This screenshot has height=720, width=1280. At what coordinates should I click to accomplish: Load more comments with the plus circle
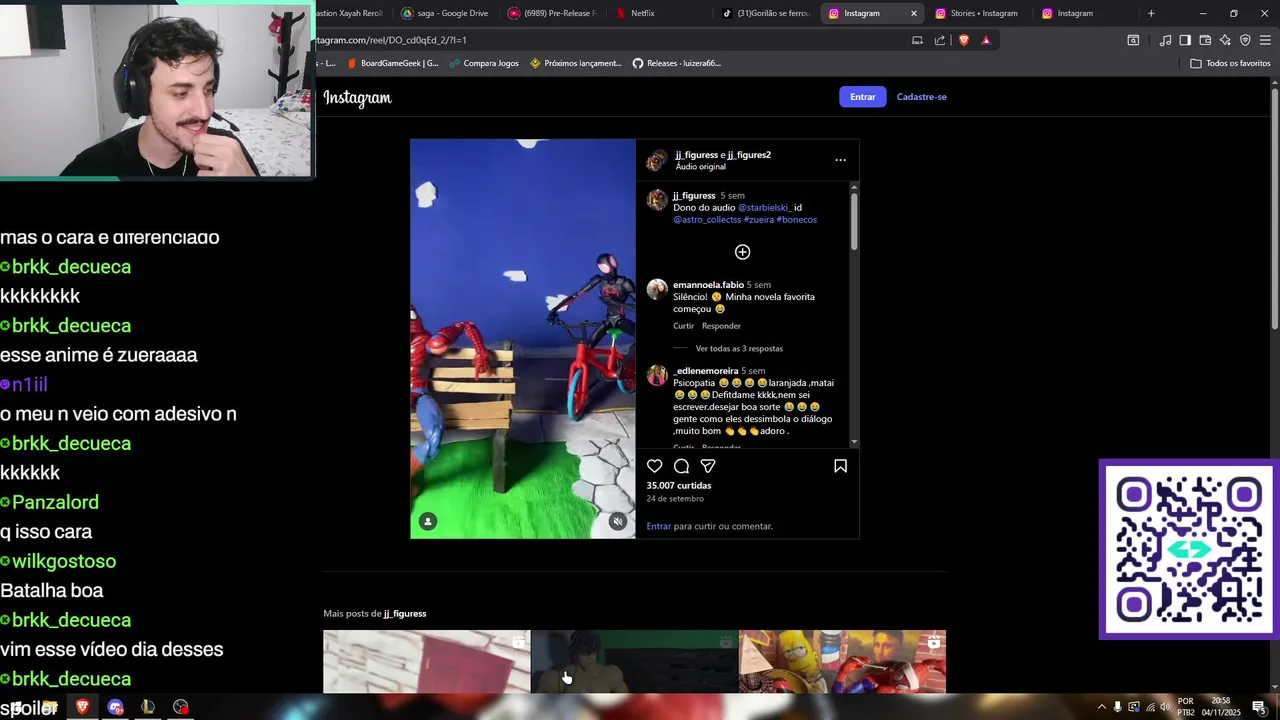pos(742,252)
